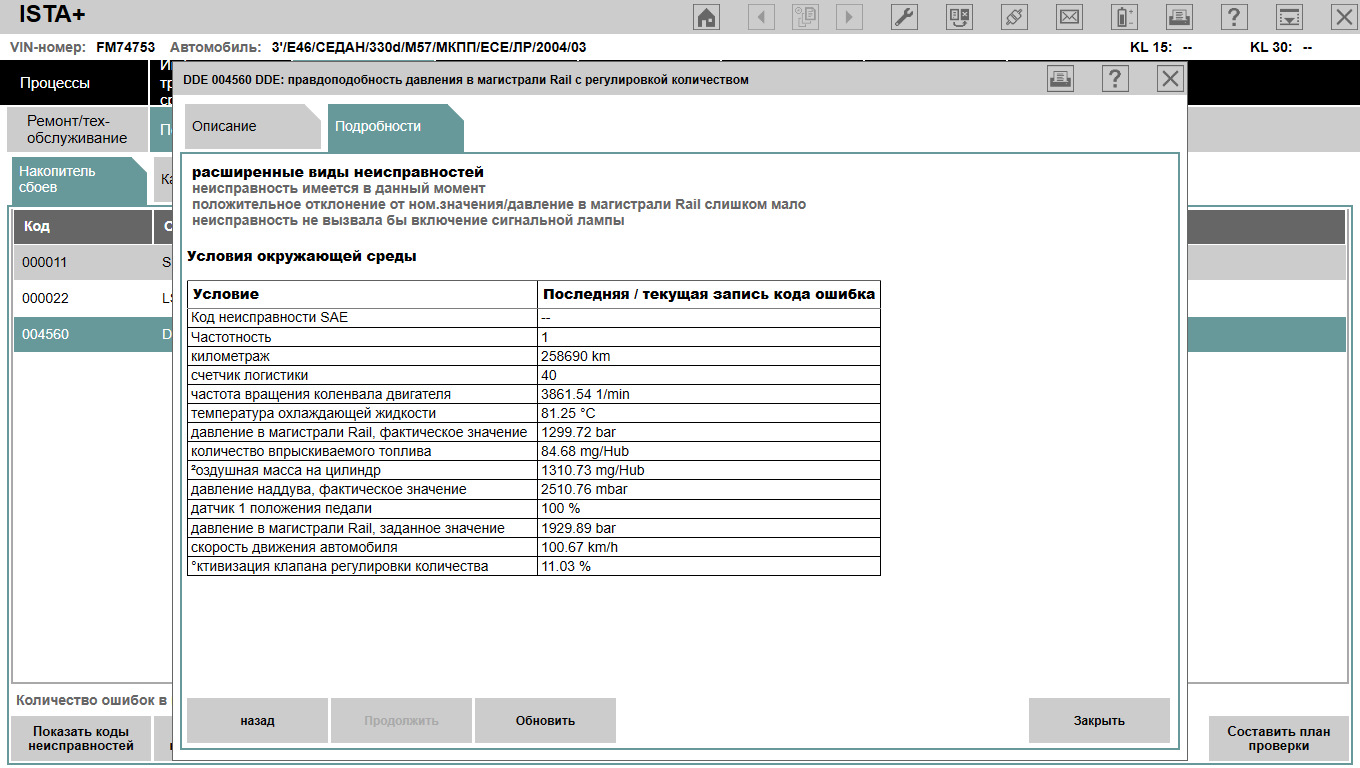Open the process overview pages icon

[x=805, y=16]
